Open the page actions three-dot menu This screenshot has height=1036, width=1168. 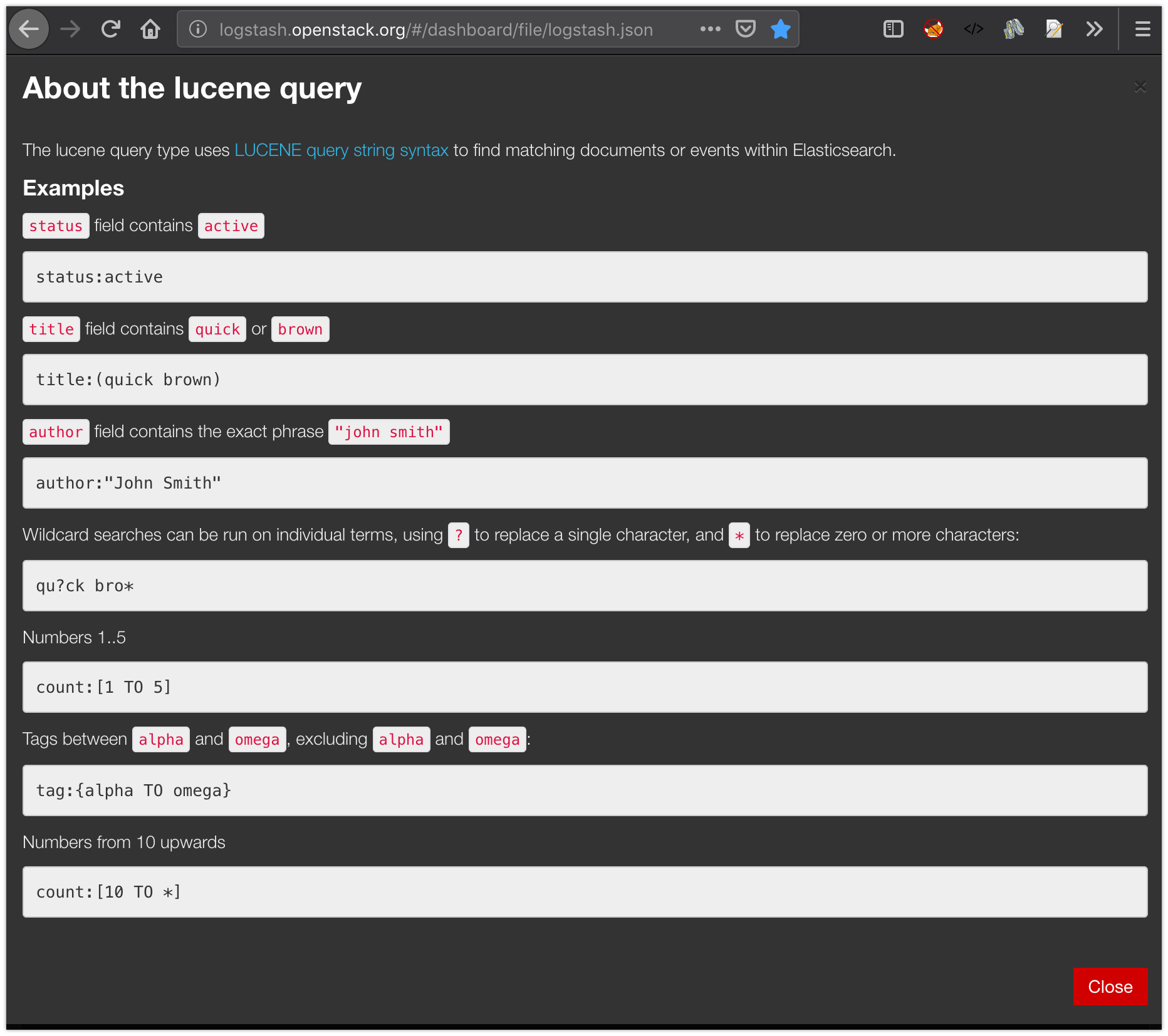[x=710, y=29]
